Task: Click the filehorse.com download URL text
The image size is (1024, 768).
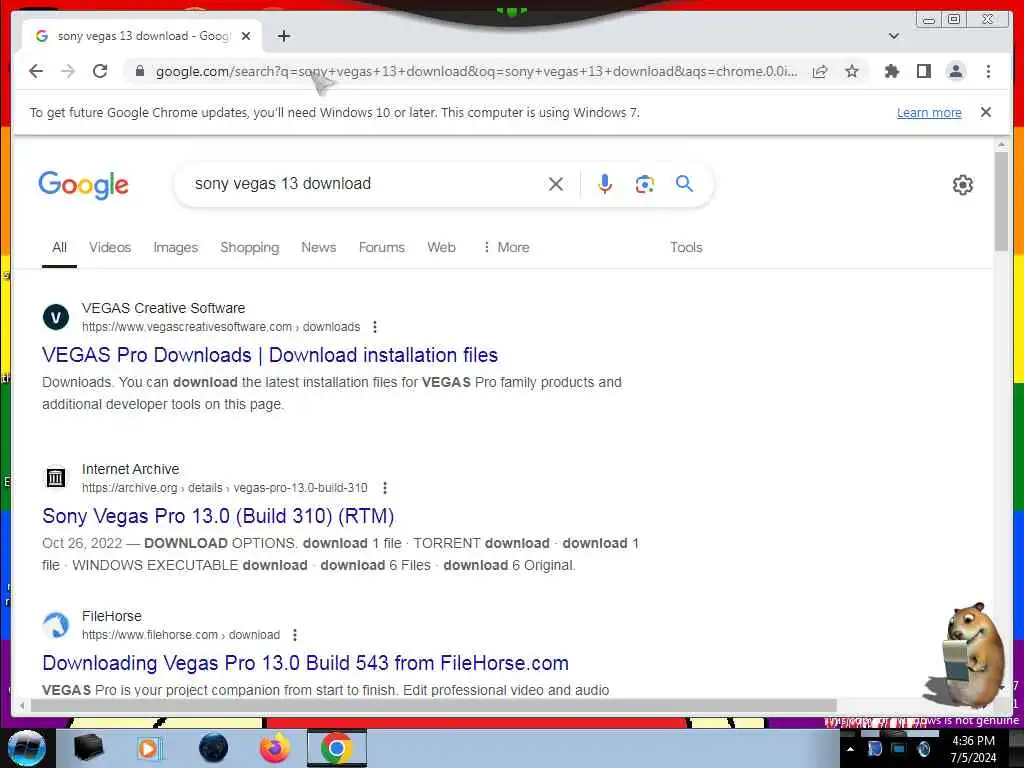Action: coord(181,635)
